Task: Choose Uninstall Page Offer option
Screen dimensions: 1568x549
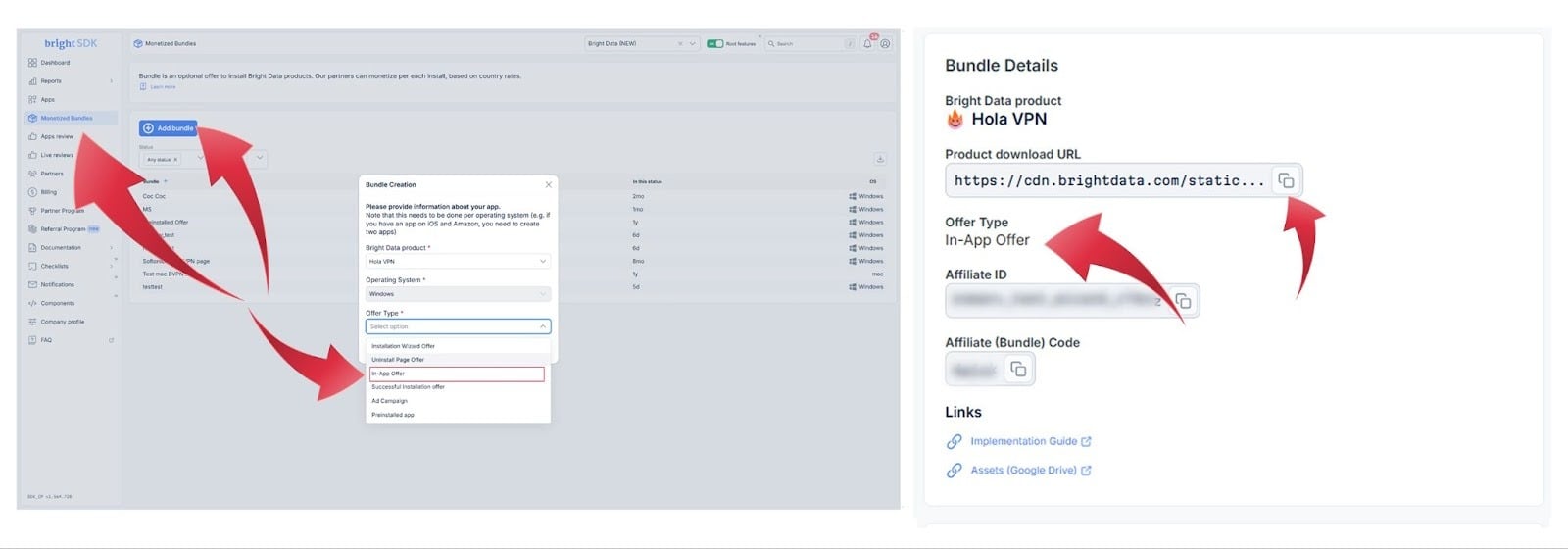Action: (x=458, y=360)
